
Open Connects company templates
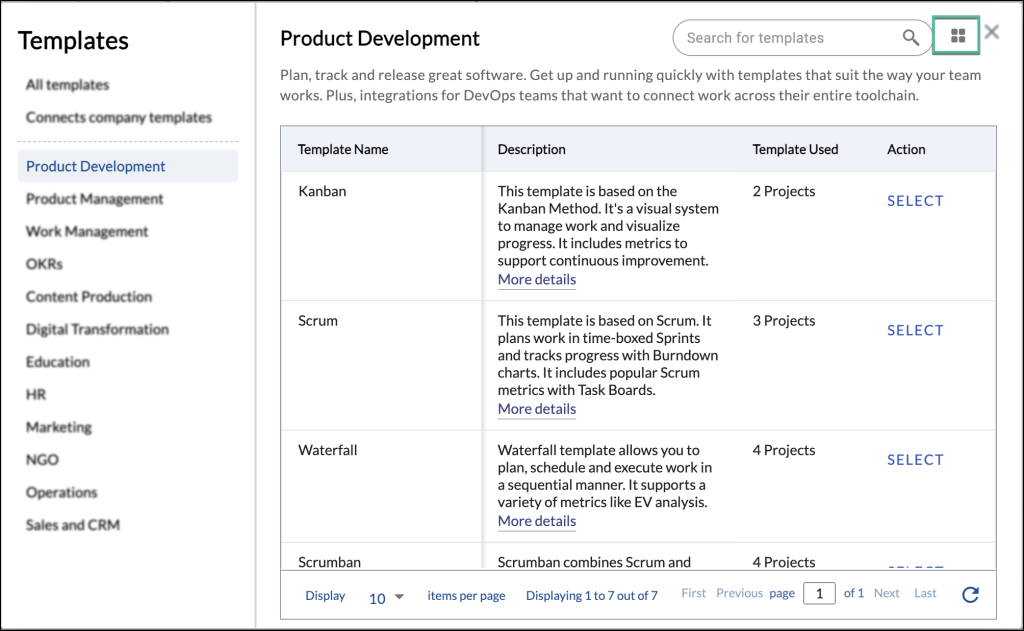coord(119,118)
